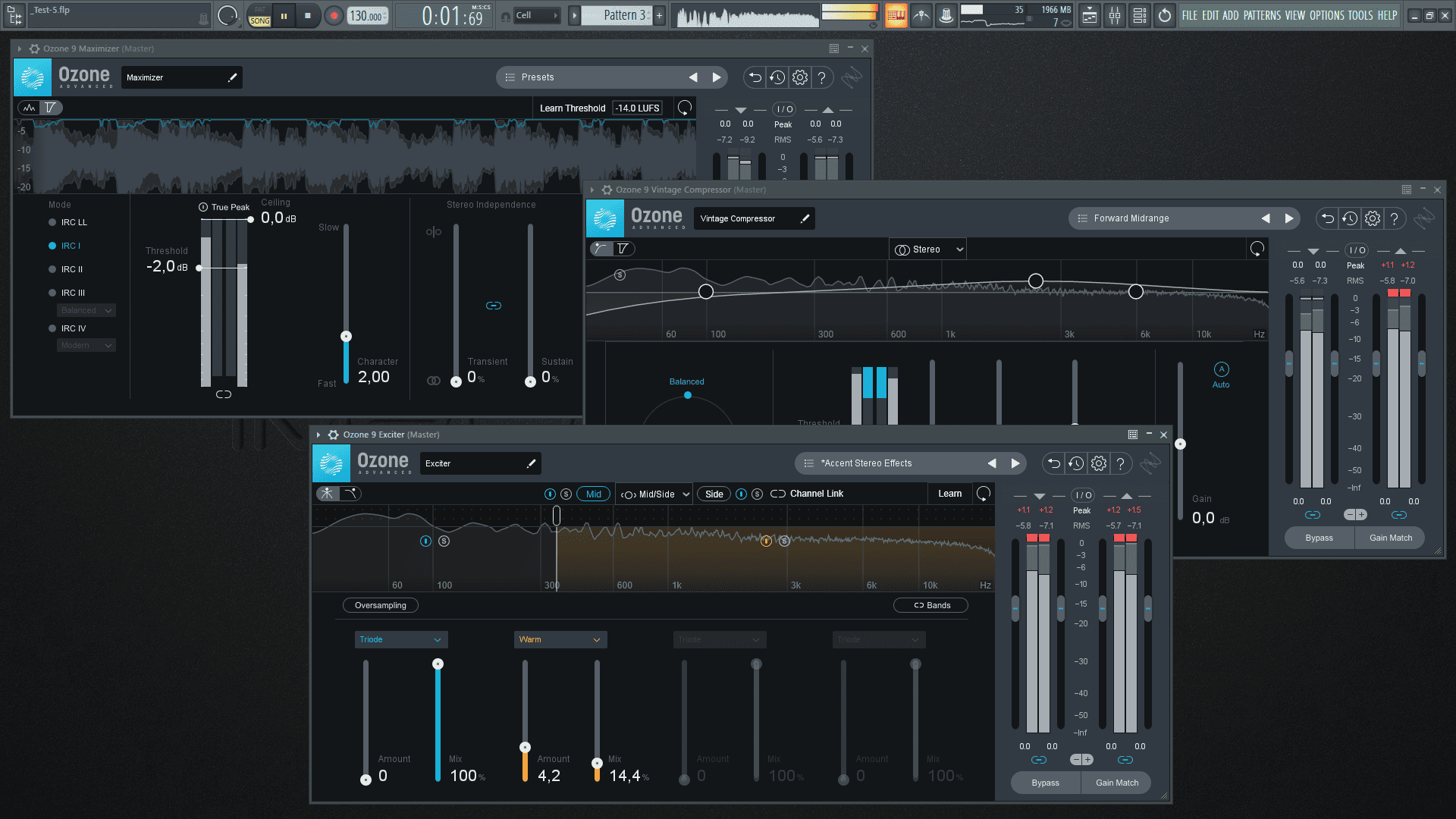
Task: Open Maximizer history clock icon
Action: pos(777,77)
